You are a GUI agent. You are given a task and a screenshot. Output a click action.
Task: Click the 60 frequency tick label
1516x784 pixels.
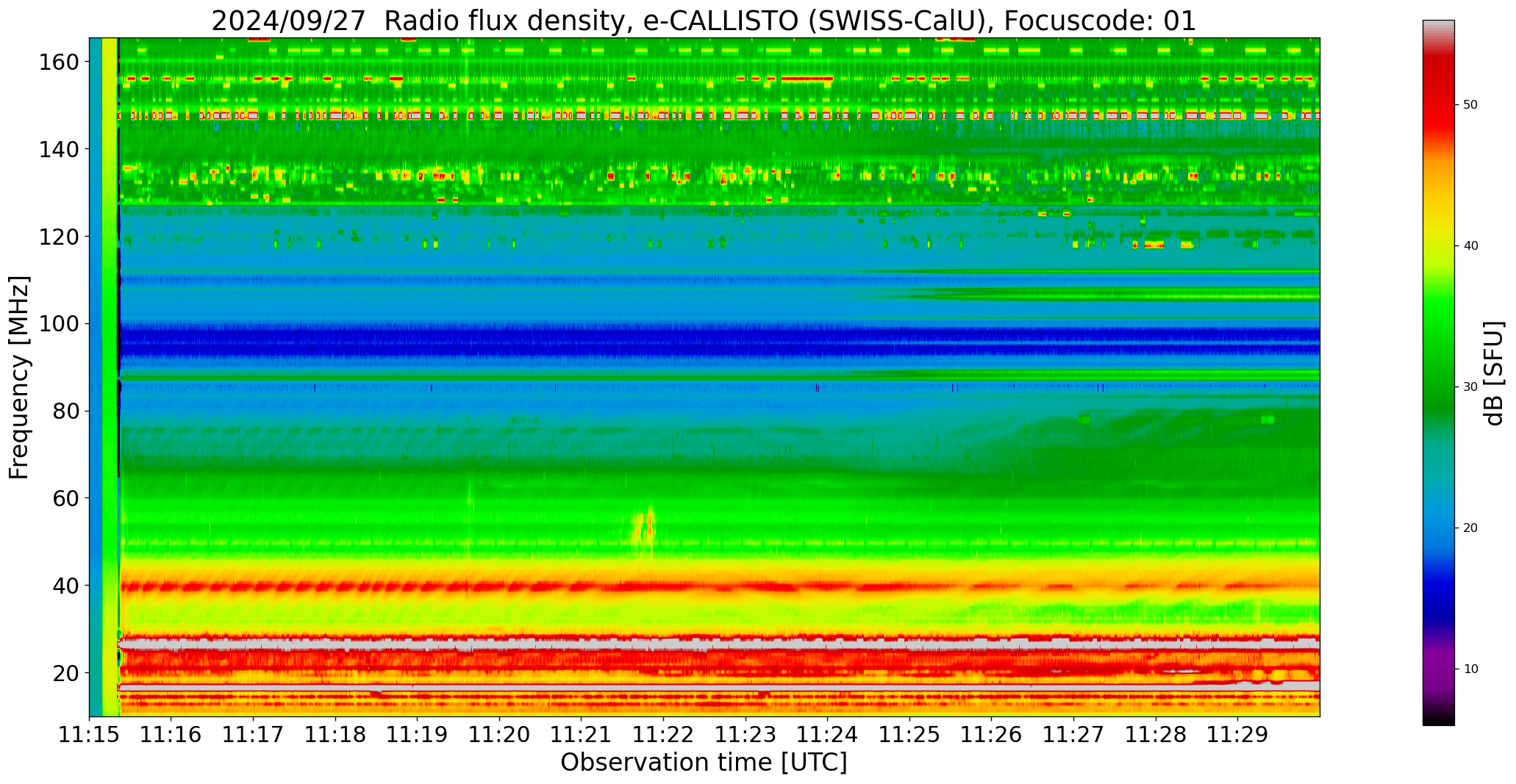[66, 498]
